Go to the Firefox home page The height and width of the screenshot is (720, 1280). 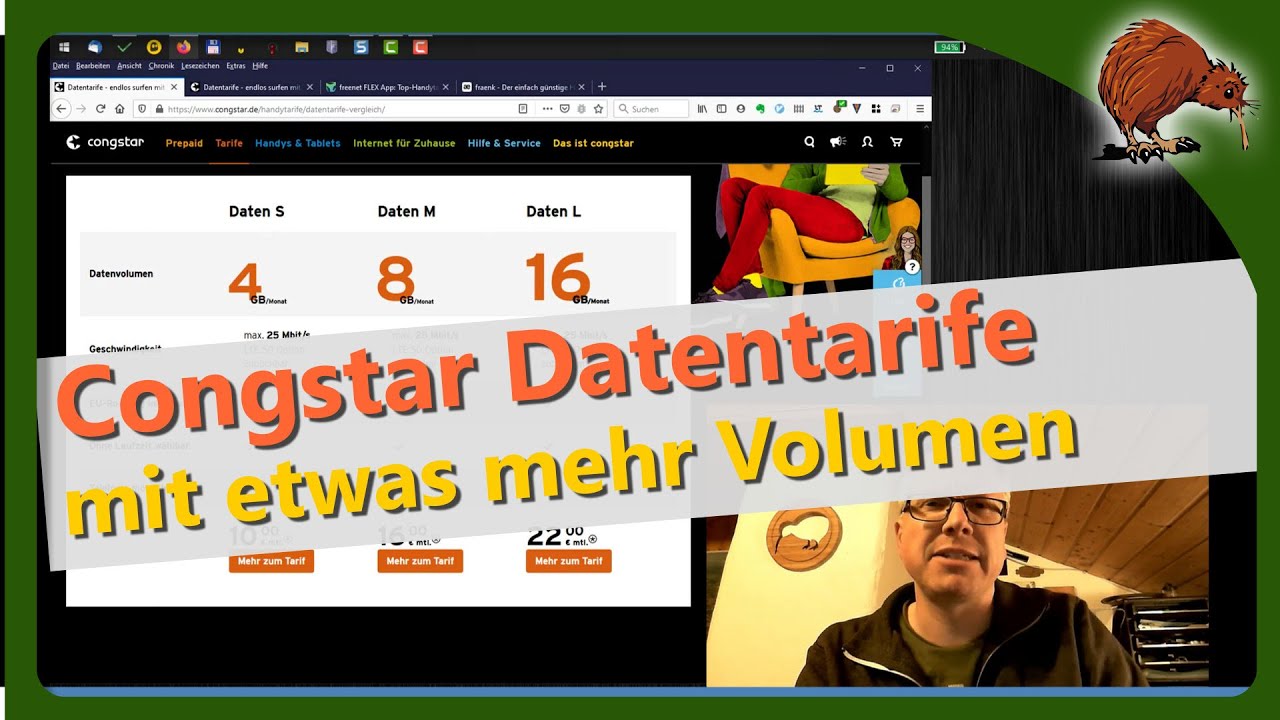pyautogui.click(x=119, y=108)
